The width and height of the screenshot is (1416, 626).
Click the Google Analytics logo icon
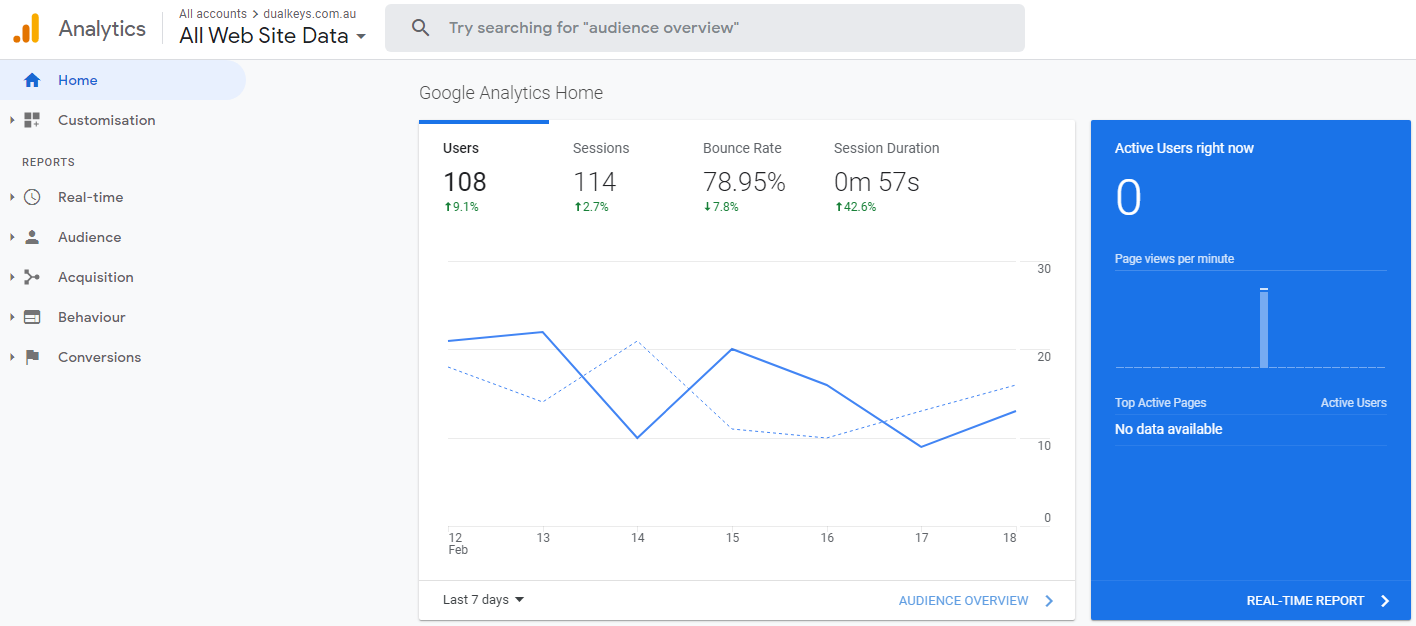[x=26, y=29]
